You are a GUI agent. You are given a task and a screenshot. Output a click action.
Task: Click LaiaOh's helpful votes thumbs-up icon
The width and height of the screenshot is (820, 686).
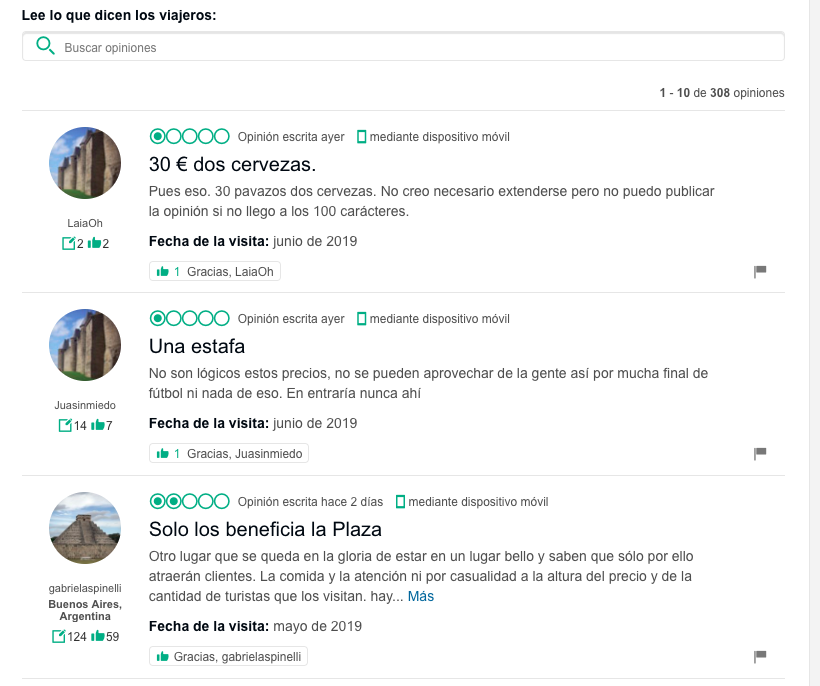pos(94,243)
